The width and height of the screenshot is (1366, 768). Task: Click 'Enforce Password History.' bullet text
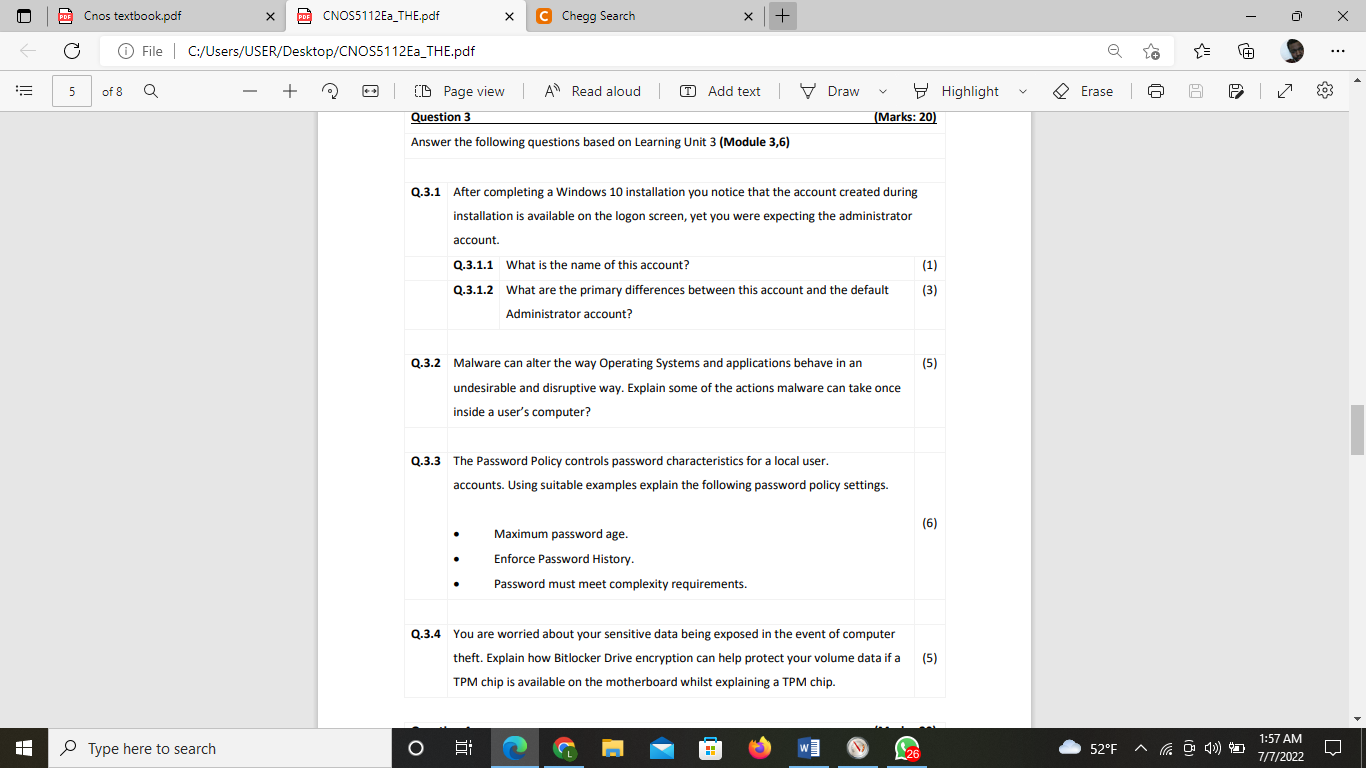(564, 559)
